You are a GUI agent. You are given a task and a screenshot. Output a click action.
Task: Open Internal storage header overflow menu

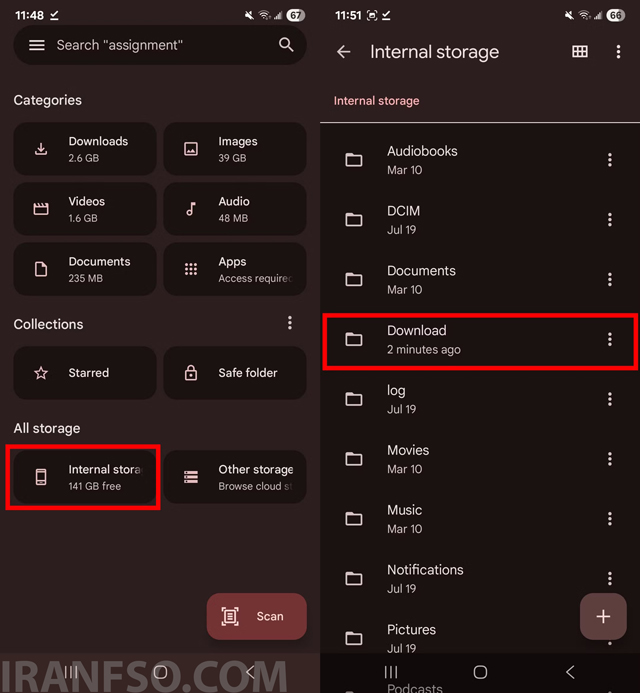(618, 52)
